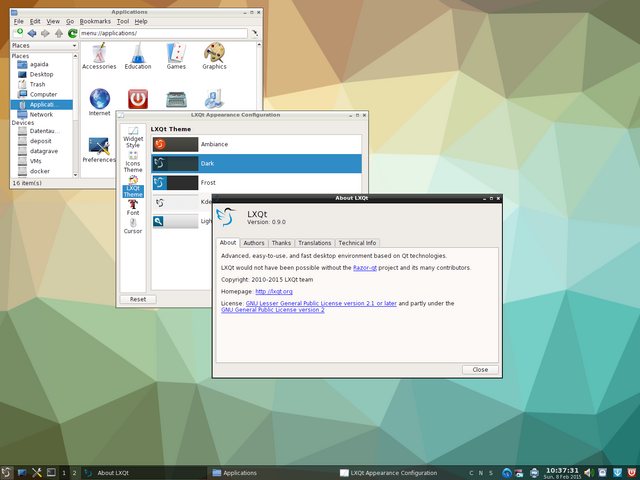Image resolution: width=640 pixels, height=480 pixels.
Task: Switch to virtual desktop 2
Action: (x=74, y=473)
